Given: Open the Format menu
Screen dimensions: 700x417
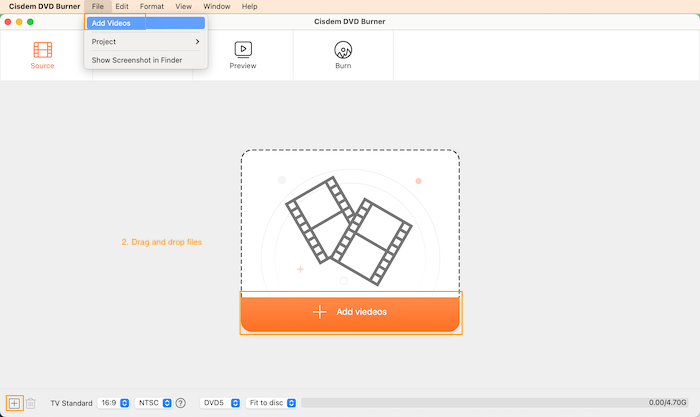Looking at the screenshot, I should click(x=152, y=6).
